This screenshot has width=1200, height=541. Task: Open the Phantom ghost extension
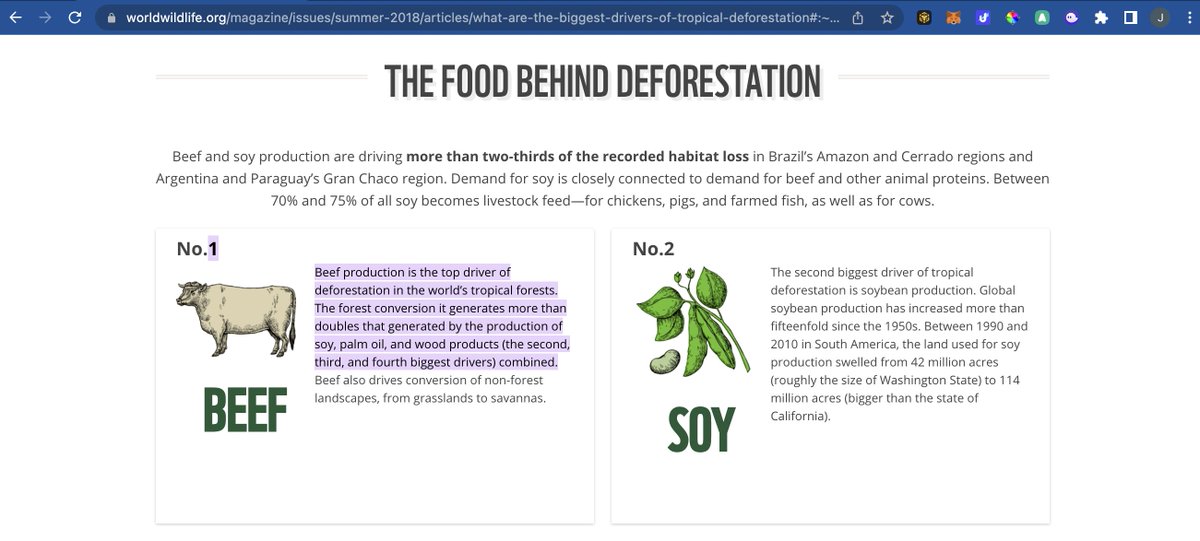1072,17
